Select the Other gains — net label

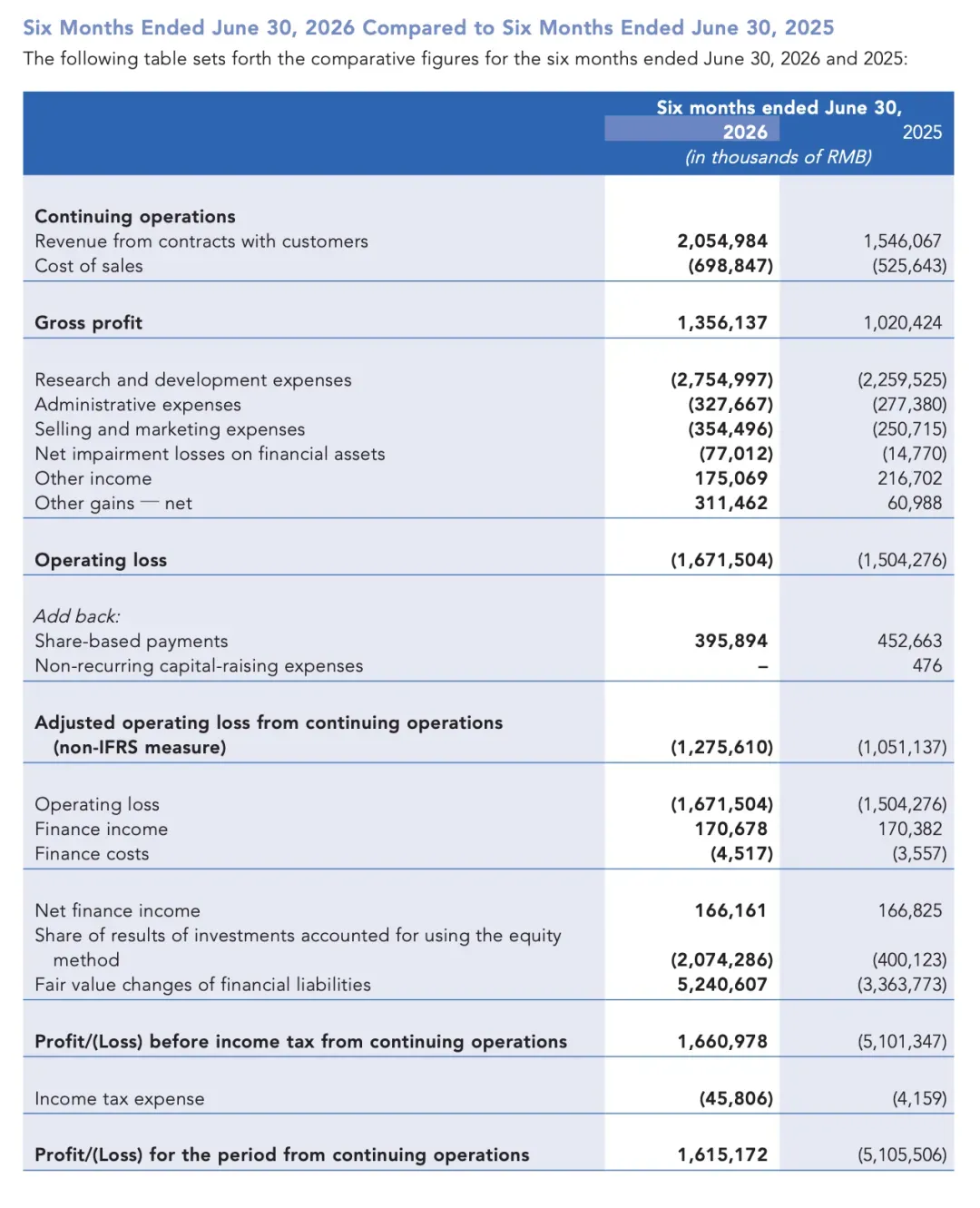[113, 504]
